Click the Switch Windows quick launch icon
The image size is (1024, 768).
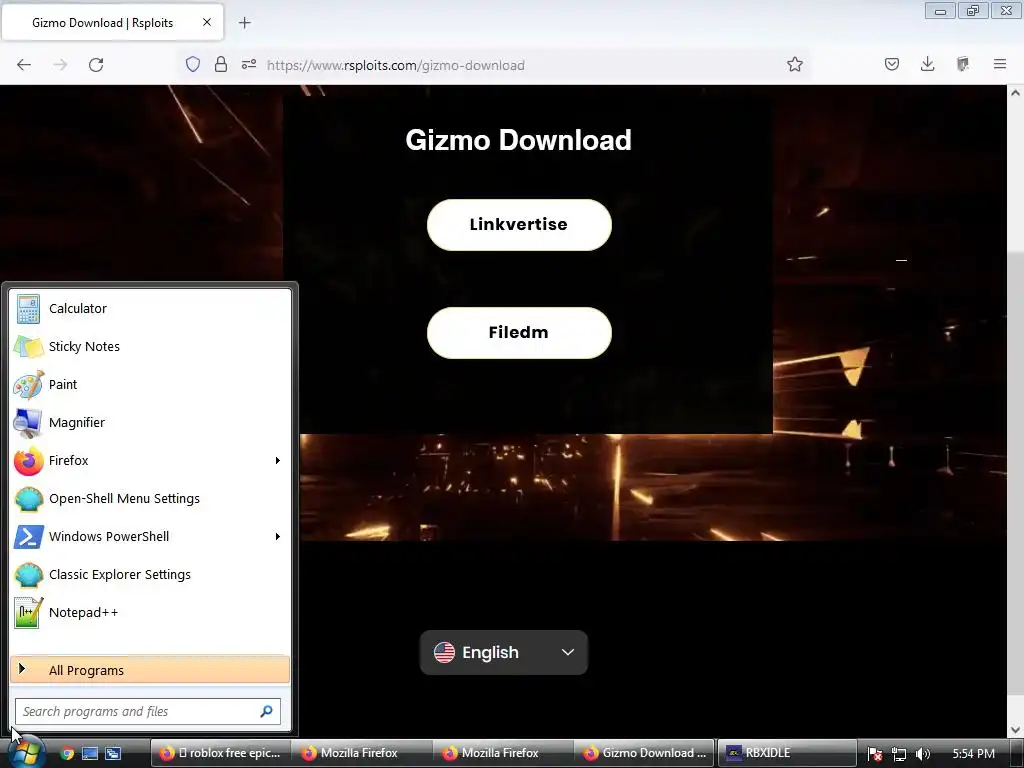tap(113, 753)
